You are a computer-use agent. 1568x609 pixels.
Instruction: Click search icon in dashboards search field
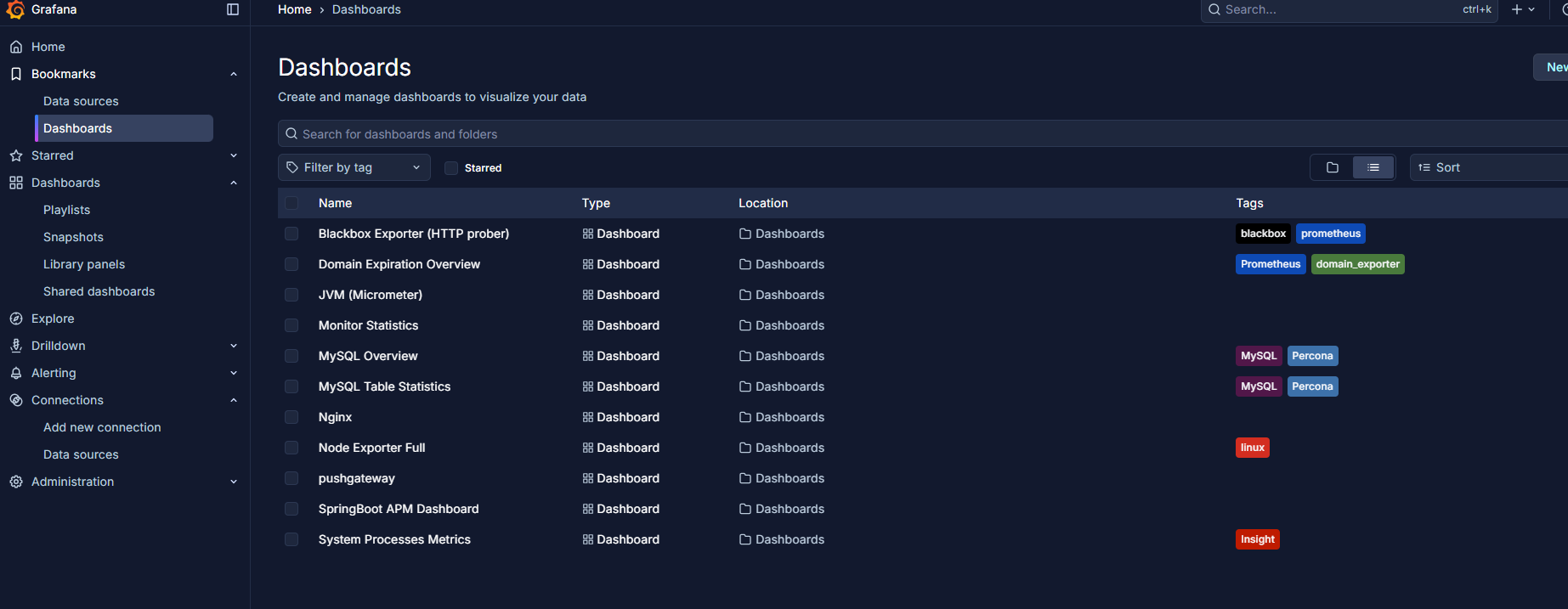click(x=292, y=133)
